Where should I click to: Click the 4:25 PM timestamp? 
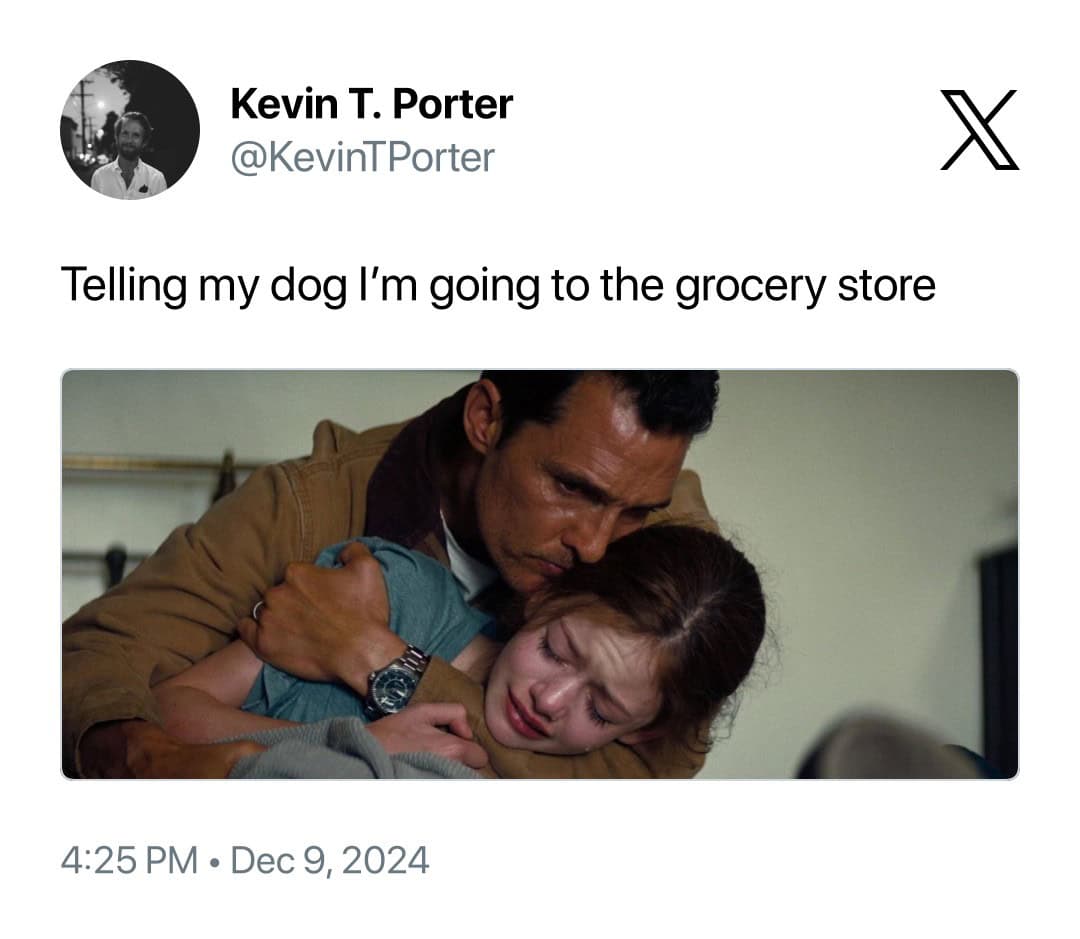point(129,860)
